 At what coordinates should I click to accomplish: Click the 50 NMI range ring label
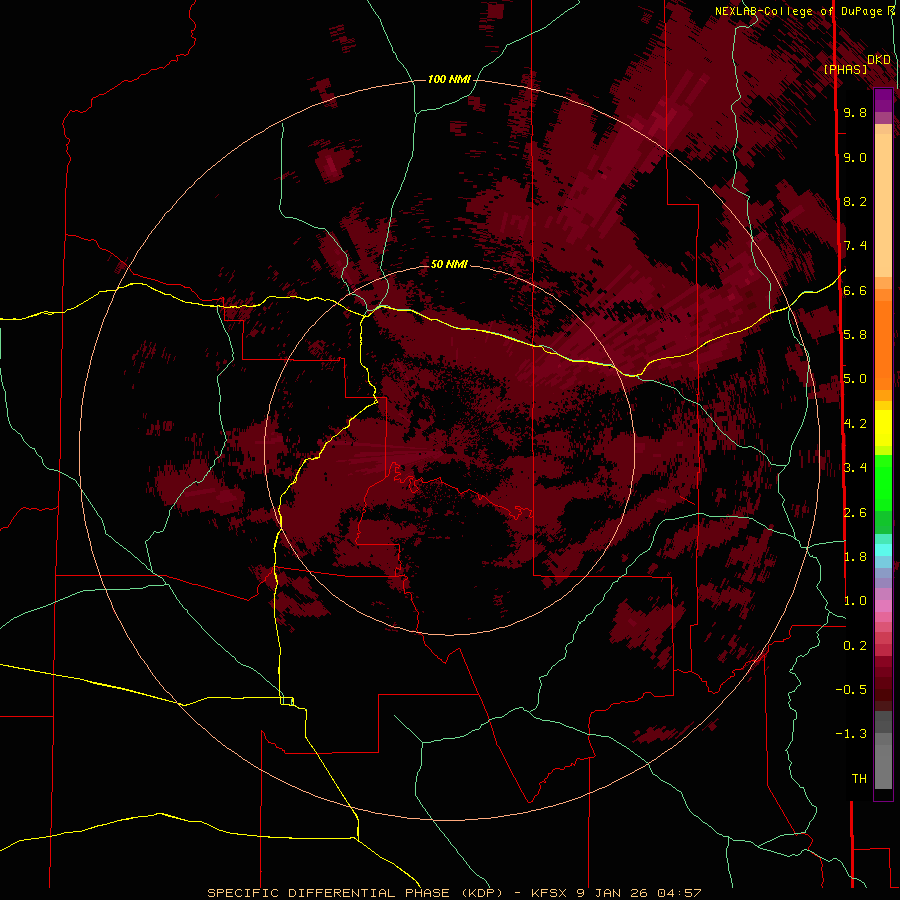(x=449, y=264)
